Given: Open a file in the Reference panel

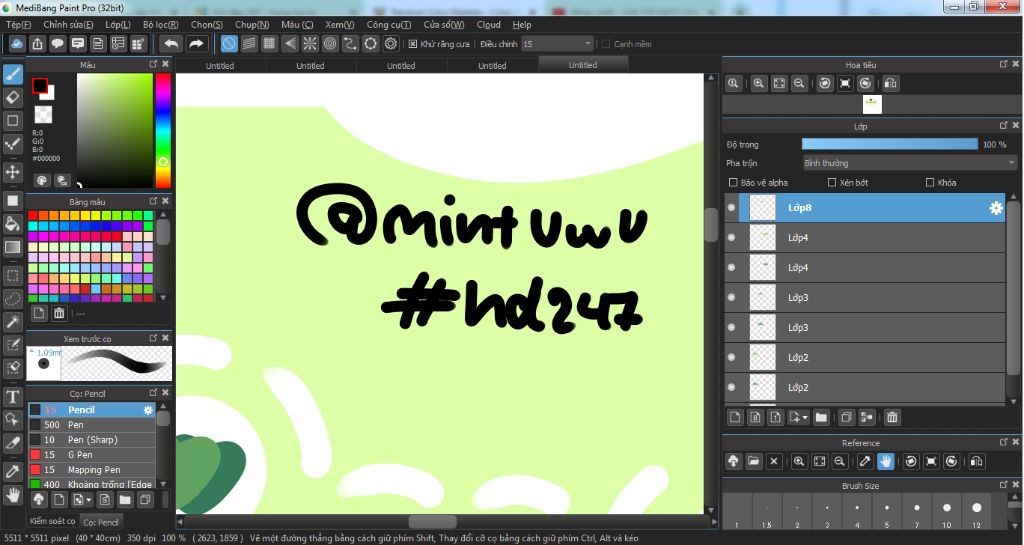Looking at the screenshot, I should point(754,461).
